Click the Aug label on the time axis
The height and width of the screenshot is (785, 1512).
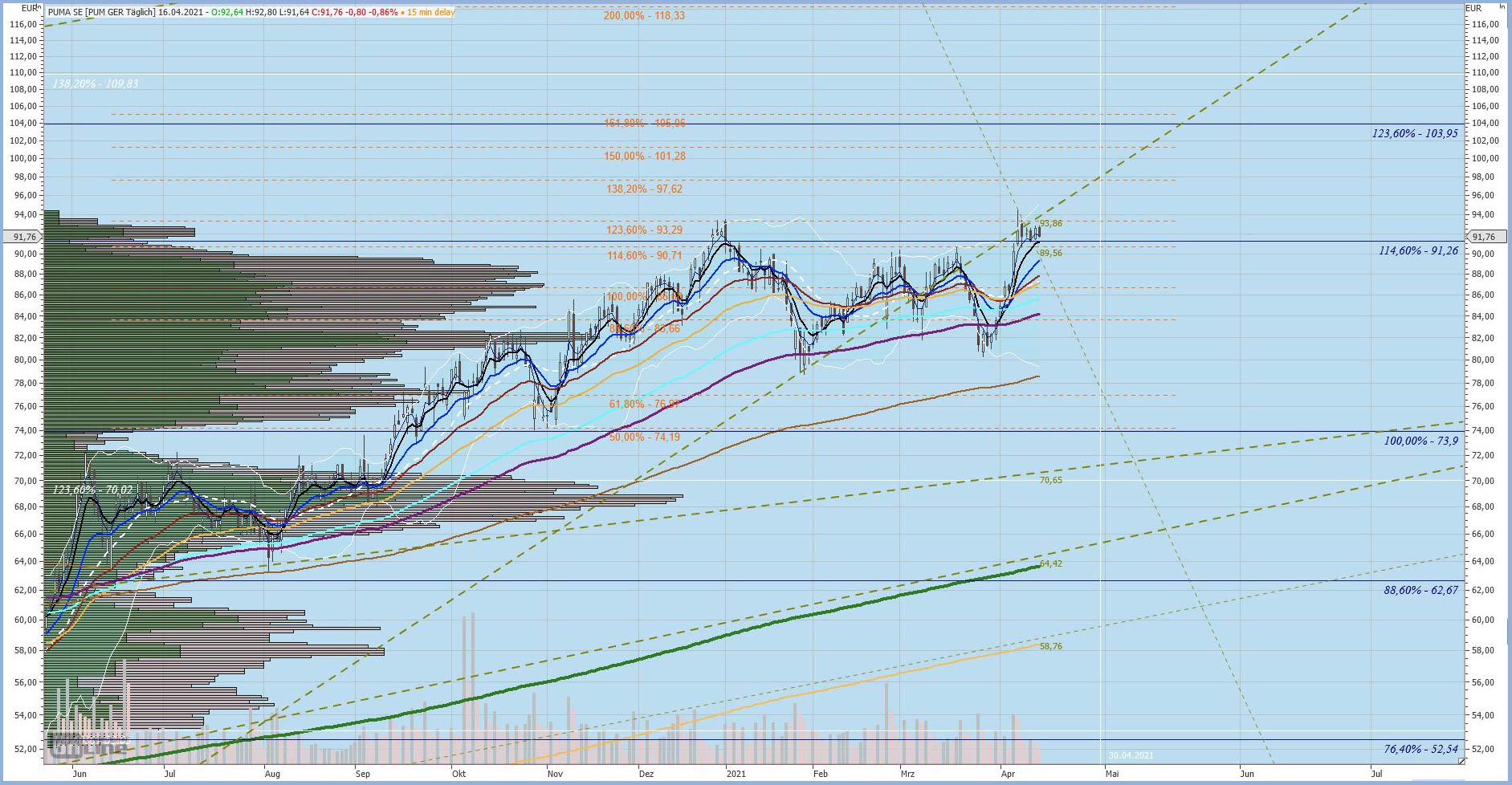pyautogui.click(x=272, y=774)
